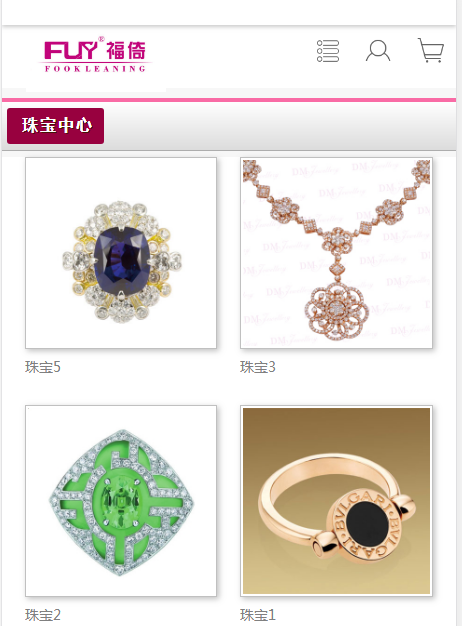This screenshot has height=626, width=462.
Task: Select the 珠宝中心 section tab
Action: tap(56, 126)
